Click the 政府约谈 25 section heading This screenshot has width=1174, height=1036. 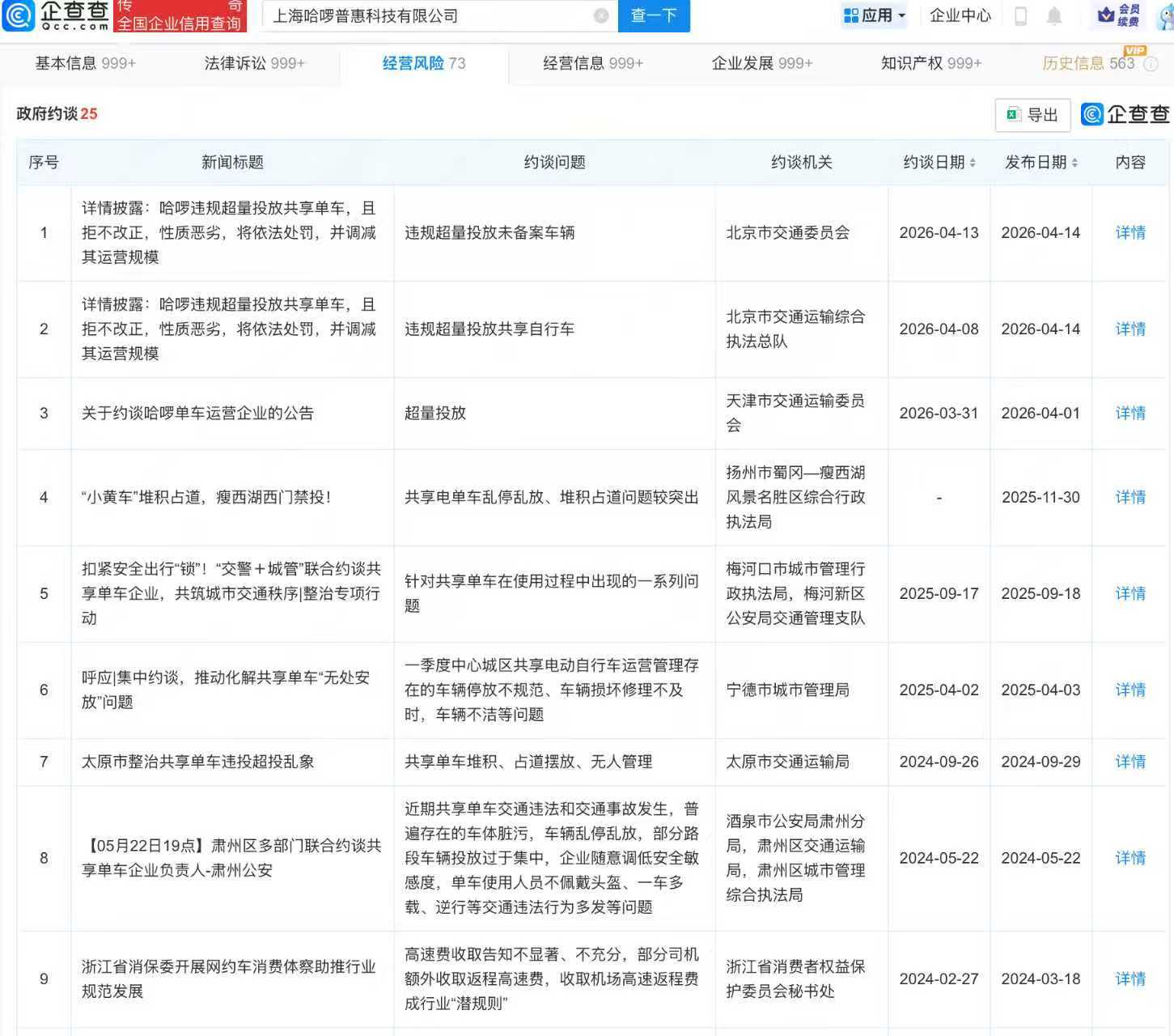(57, 114)
